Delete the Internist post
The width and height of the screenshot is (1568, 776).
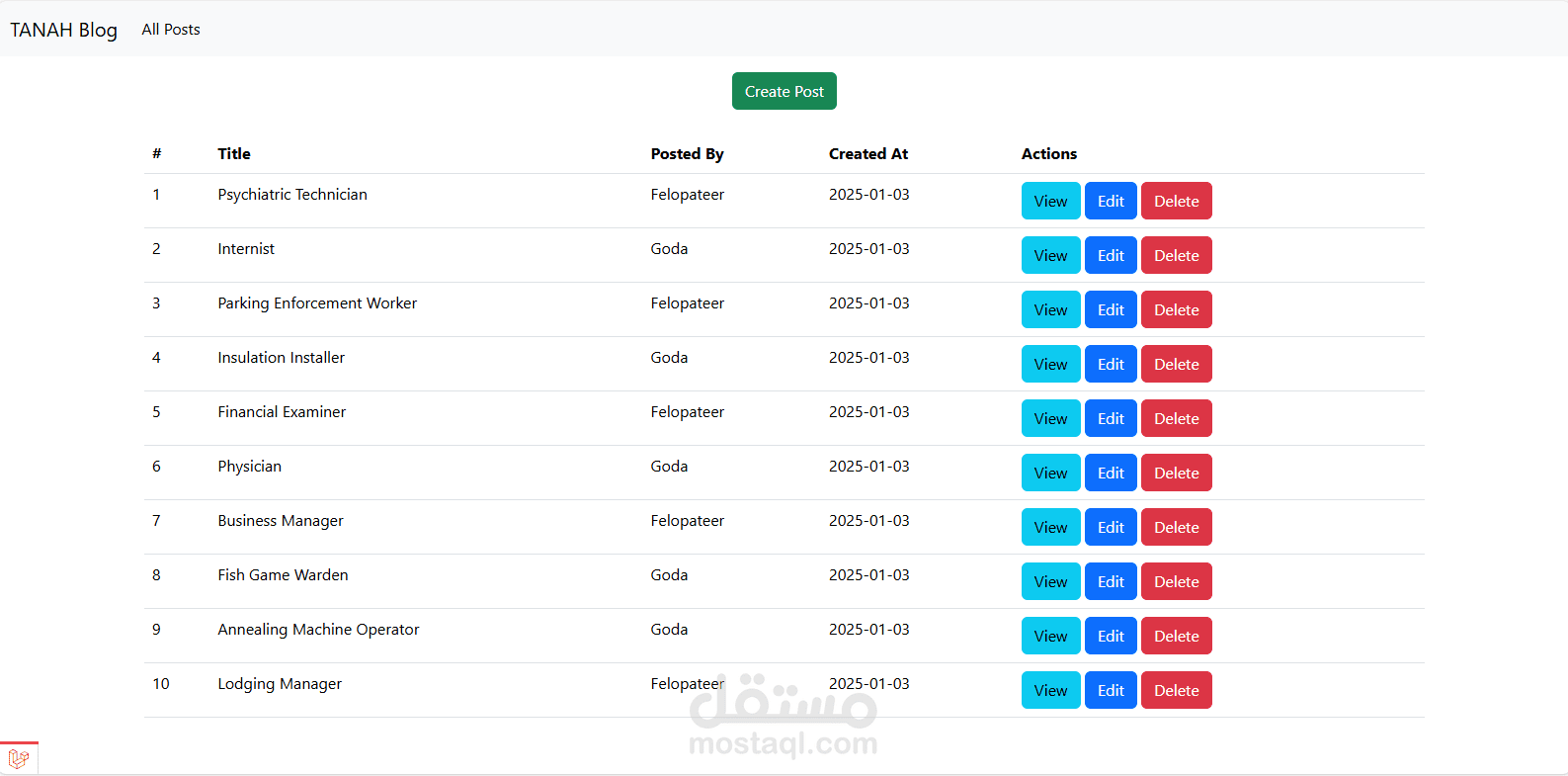click(x=1177, y=255)
